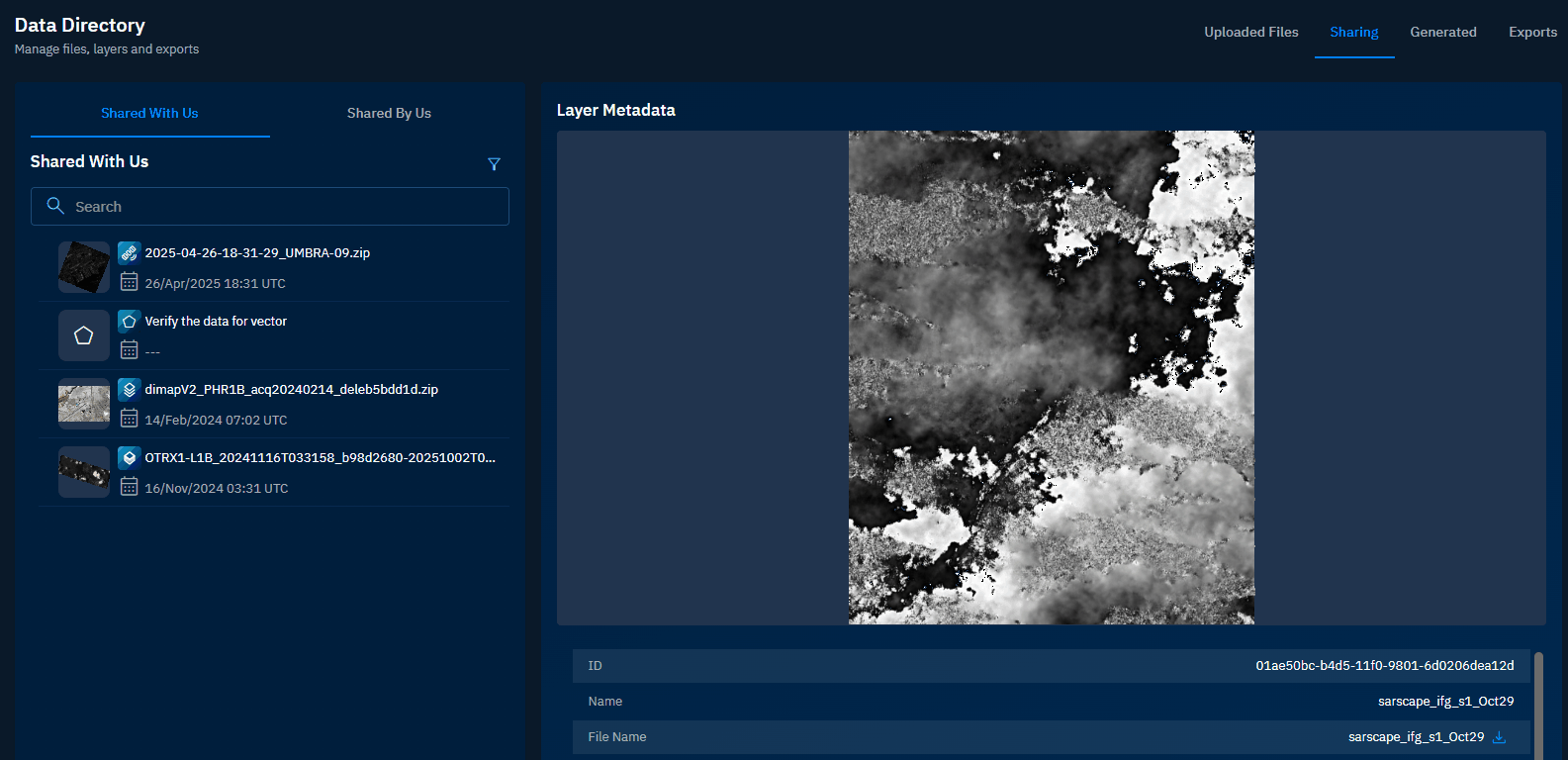This screenshot has height=760, width=1568.
Task: Click the layers icon beside dimapV2_PHR1B file
Action: tap(129, 390)
